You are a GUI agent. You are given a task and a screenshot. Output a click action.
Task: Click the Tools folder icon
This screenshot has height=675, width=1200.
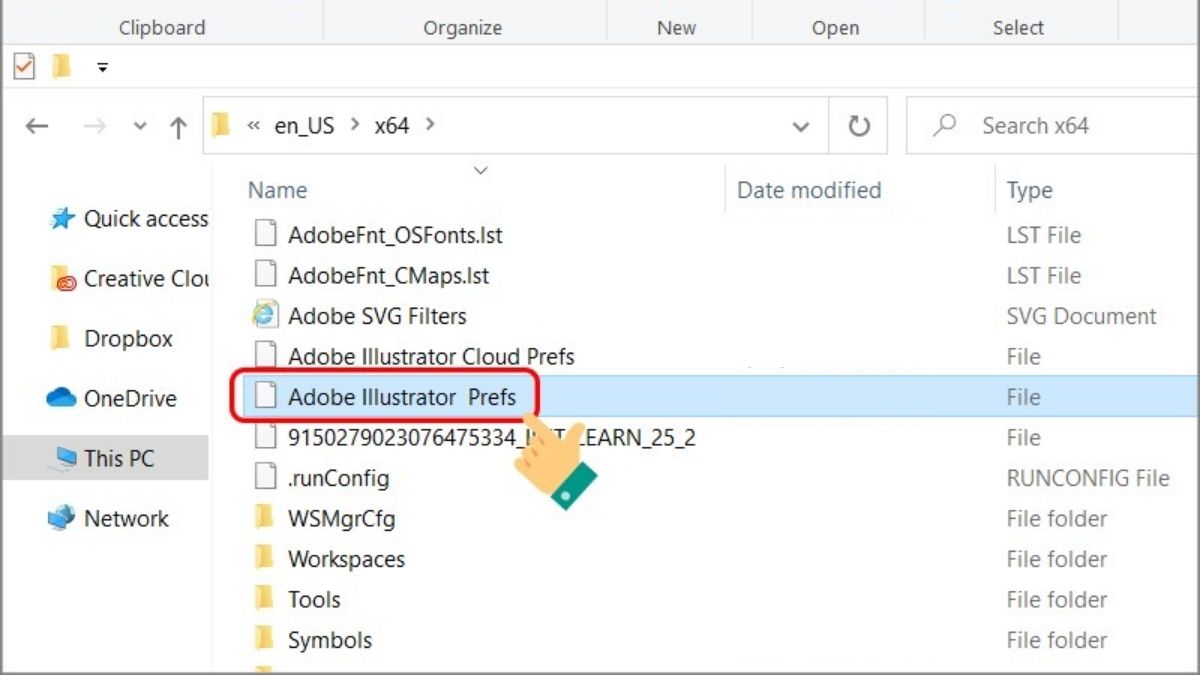(x=265, y=599)
